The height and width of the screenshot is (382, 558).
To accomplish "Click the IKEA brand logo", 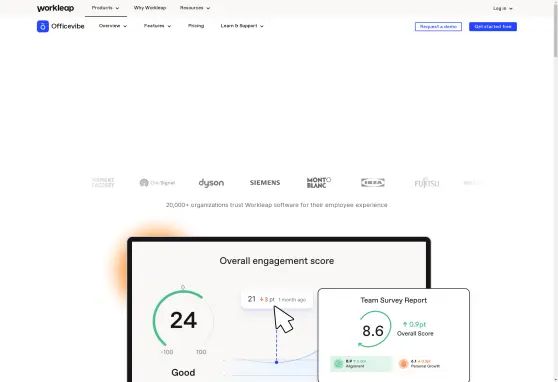I will tap(373, 183).
